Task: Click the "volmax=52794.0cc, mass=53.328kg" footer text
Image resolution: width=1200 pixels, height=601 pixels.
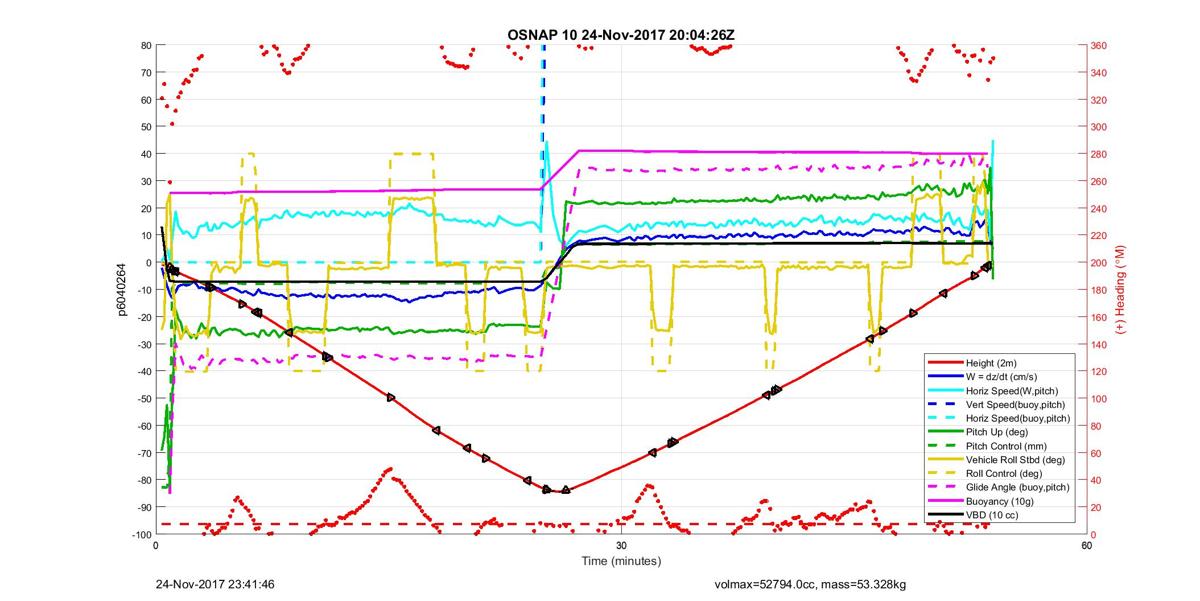Action: pyautogui.click(x=810, y=584)
